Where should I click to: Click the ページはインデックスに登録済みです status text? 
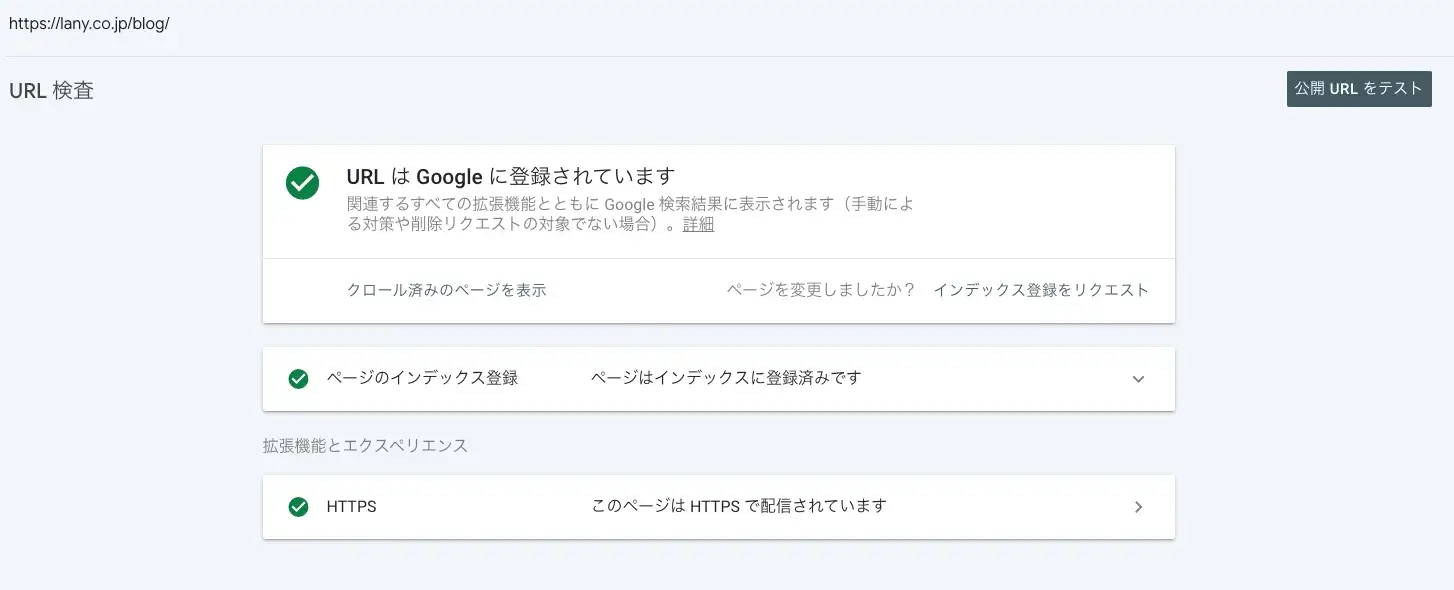(x=726, y=378)
